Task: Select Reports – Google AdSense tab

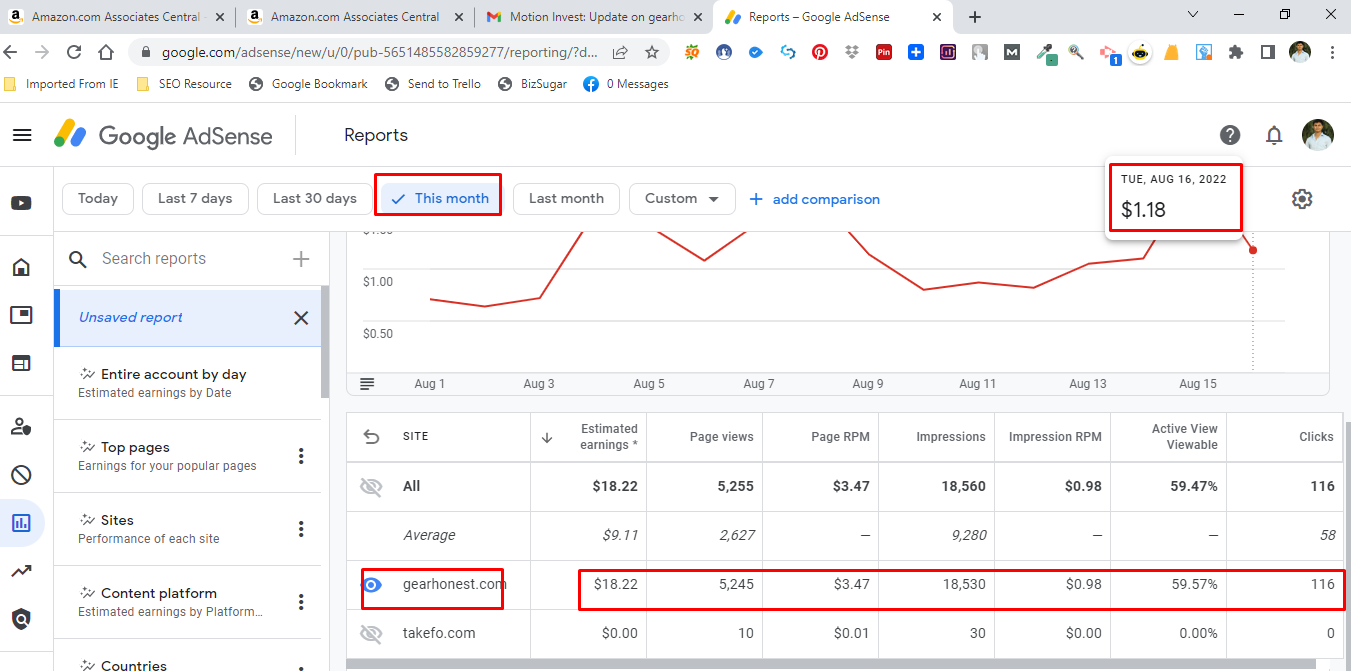Action: 833,17
